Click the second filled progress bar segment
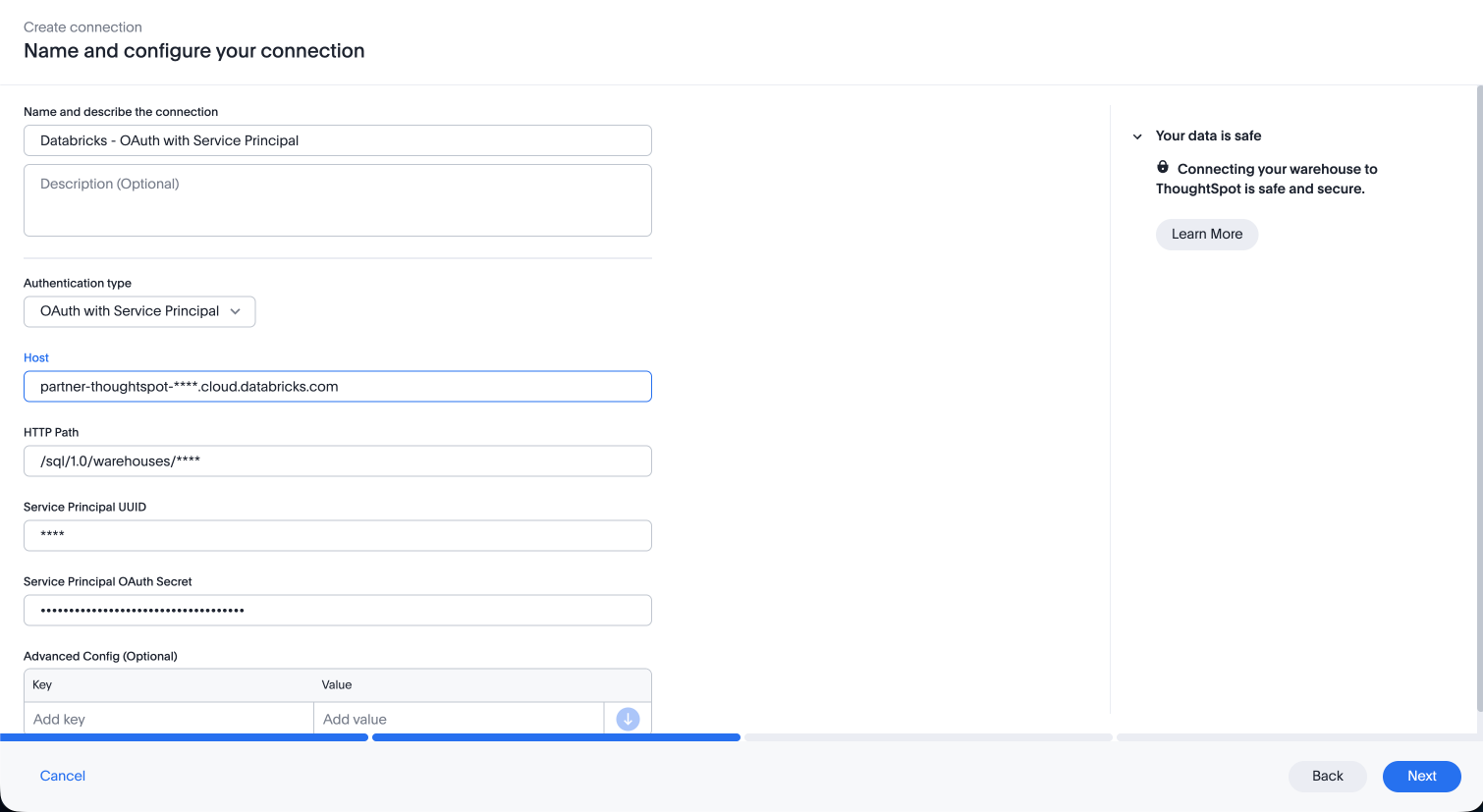 coord(556,737)
